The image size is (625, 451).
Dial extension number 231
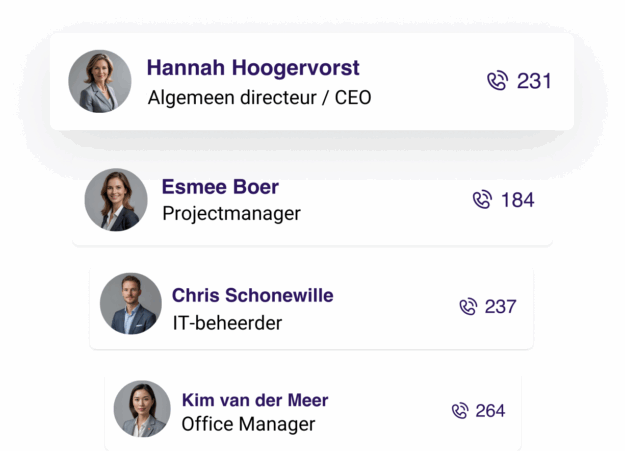click(534, 81)
